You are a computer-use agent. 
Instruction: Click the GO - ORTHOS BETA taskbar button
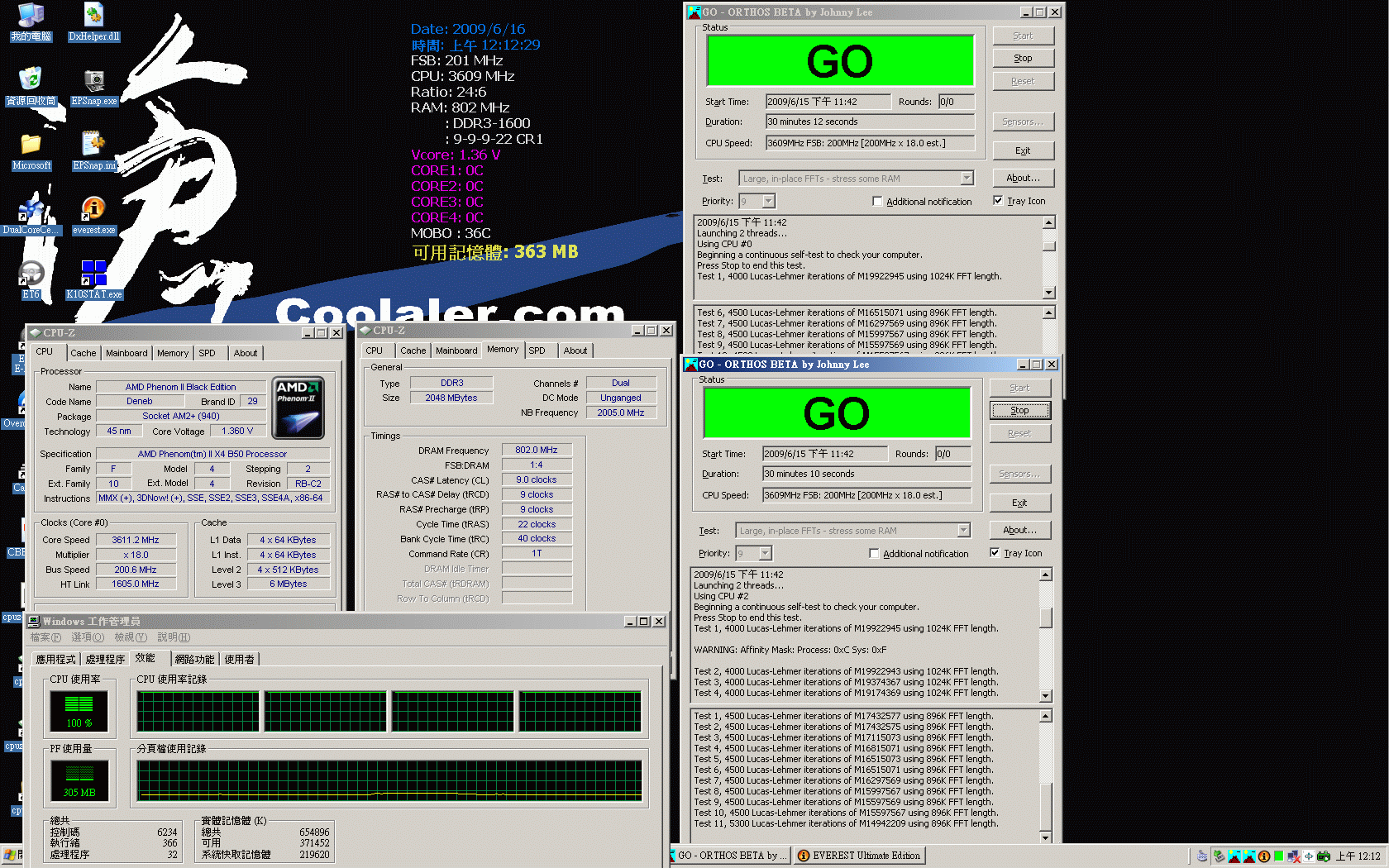tap(729, 856)
